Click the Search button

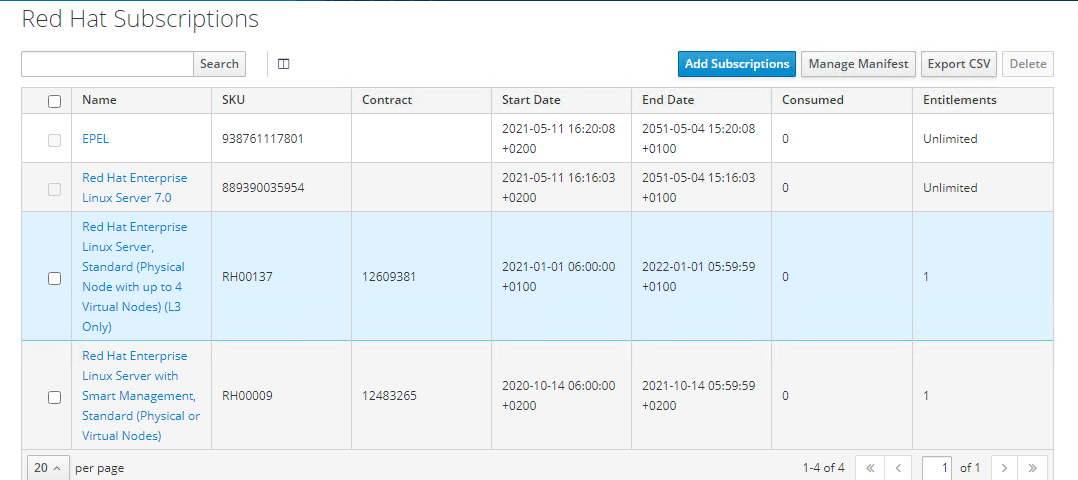219,64
